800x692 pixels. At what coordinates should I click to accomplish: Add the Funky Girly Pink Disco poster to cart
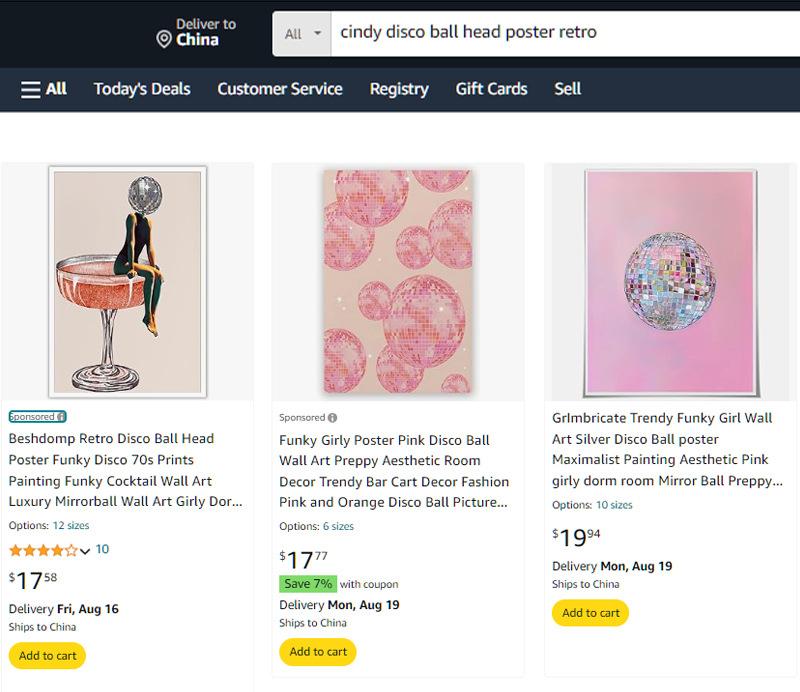318,652
